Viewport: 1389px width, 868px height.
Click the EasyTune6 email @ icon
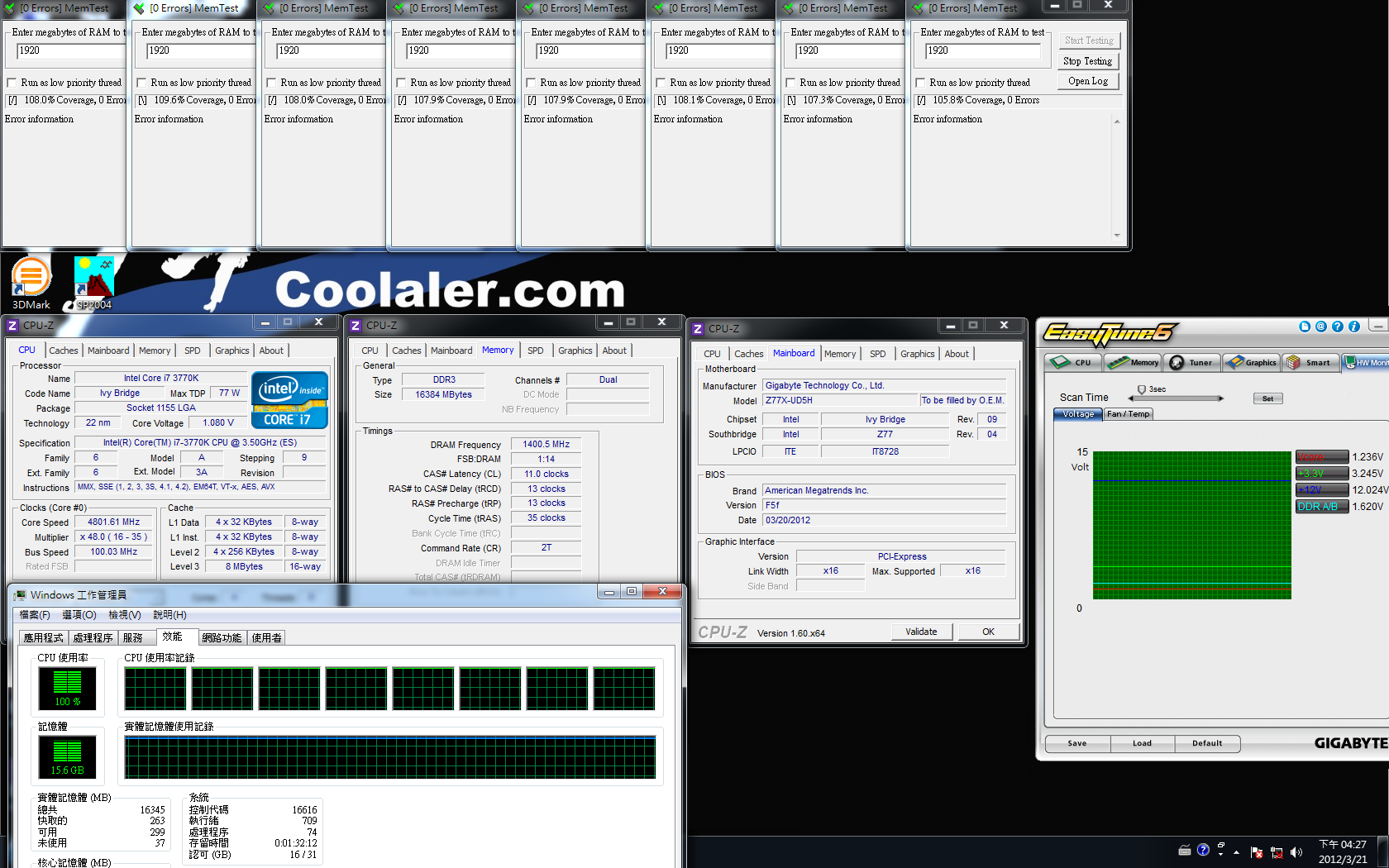pyautogui.click(x=1321, y=327)
